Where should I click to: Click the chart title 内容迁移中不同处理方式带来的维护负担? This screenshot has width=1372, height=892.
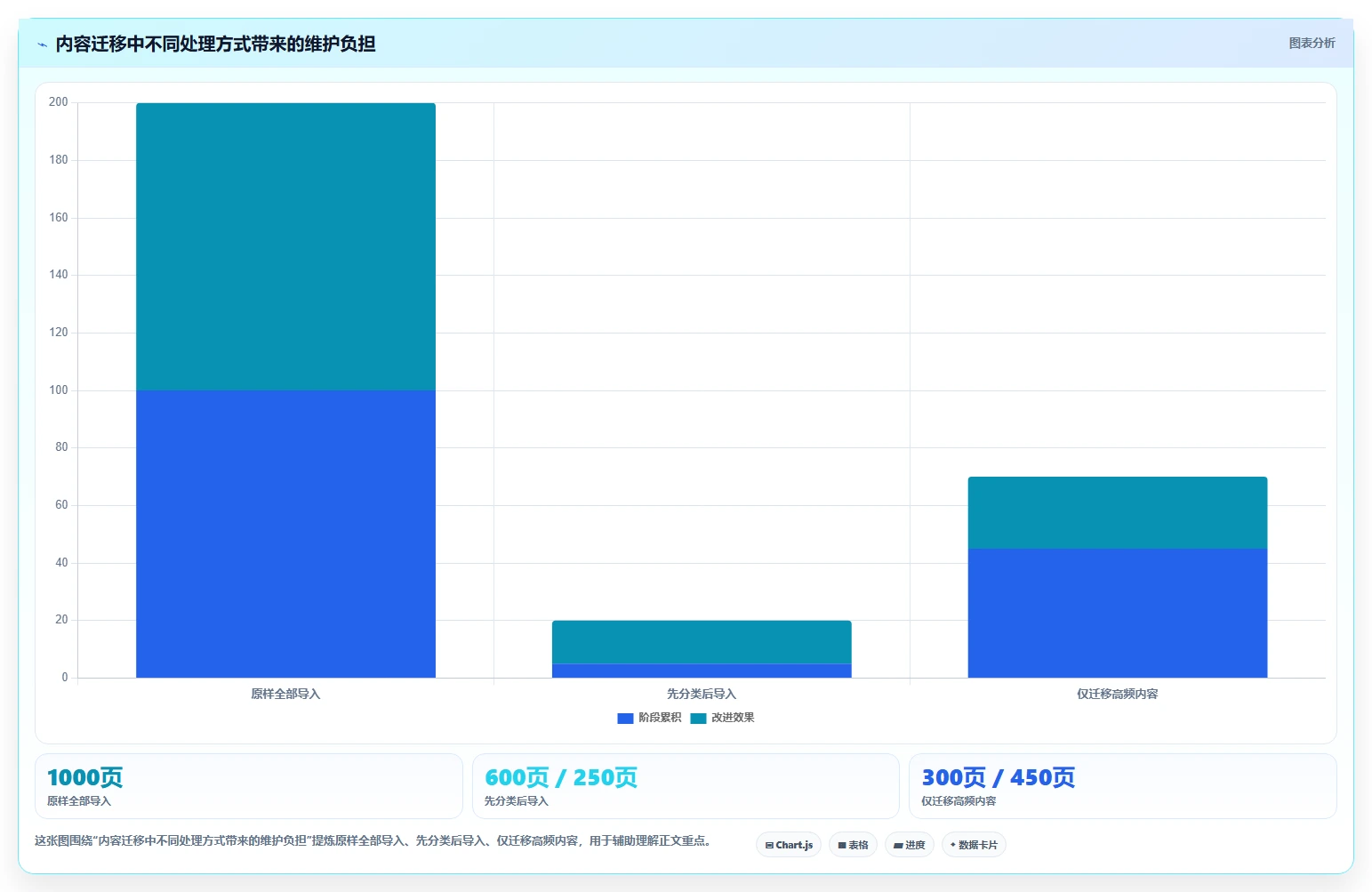click(x=215, y=44)
